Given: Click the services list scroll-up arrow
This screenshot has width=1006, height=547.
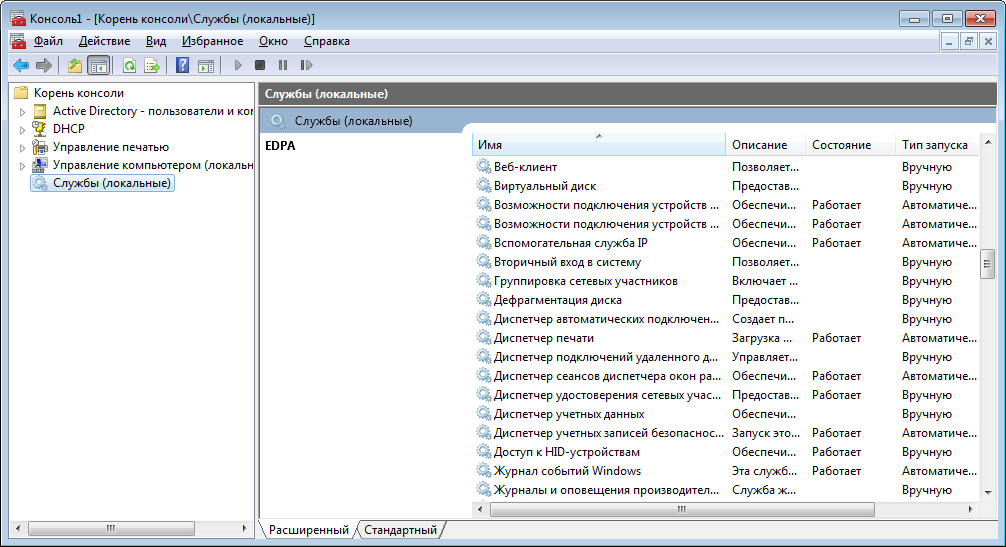Looking at the screenshot, I should tap(987, 142).
